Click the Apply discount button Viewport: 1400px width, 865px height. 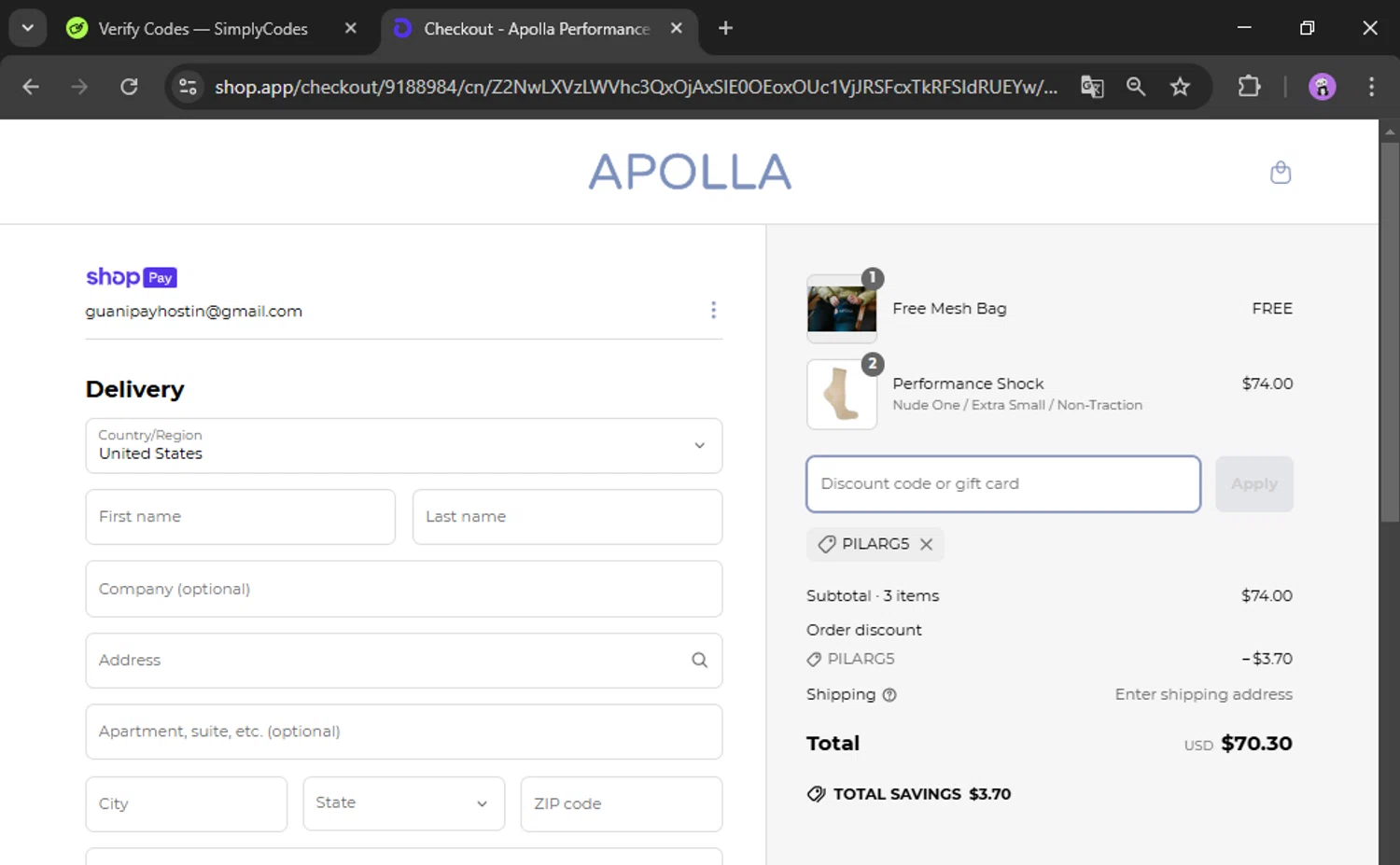pyautogui.click(x=1253, y=484)
